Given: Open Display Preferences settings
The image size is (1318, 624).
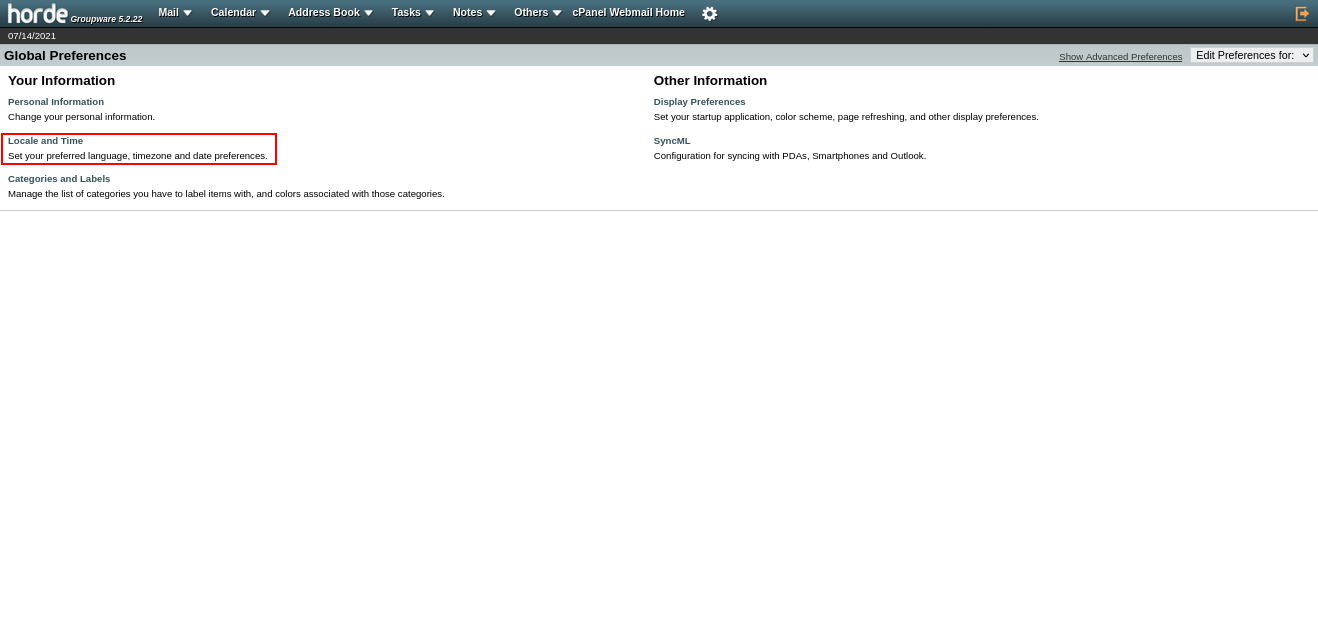Looking at the screenshot, I should [699, 101].
